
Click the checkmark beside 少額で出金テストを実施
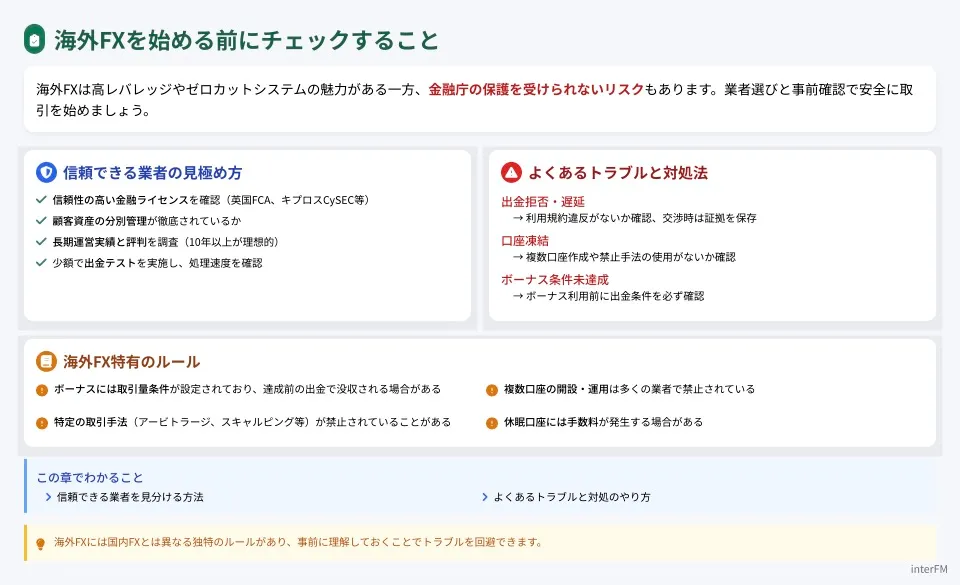pos(40,263)
